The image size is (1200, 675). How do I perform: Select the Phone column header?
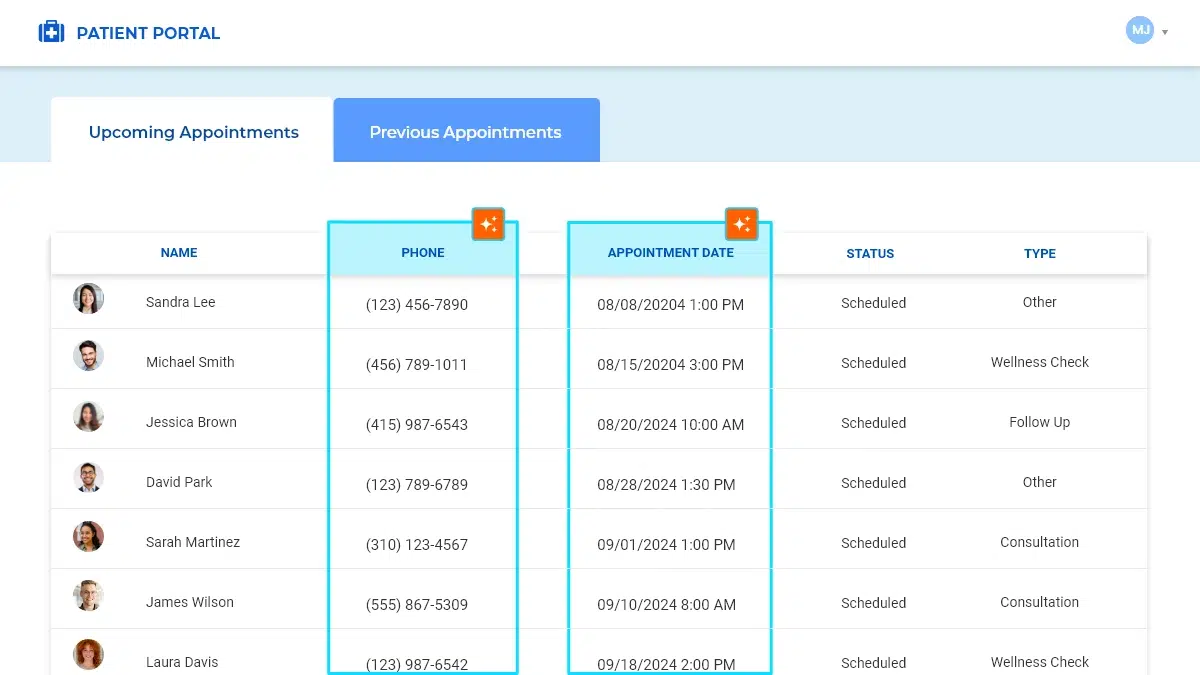[423, 253]
